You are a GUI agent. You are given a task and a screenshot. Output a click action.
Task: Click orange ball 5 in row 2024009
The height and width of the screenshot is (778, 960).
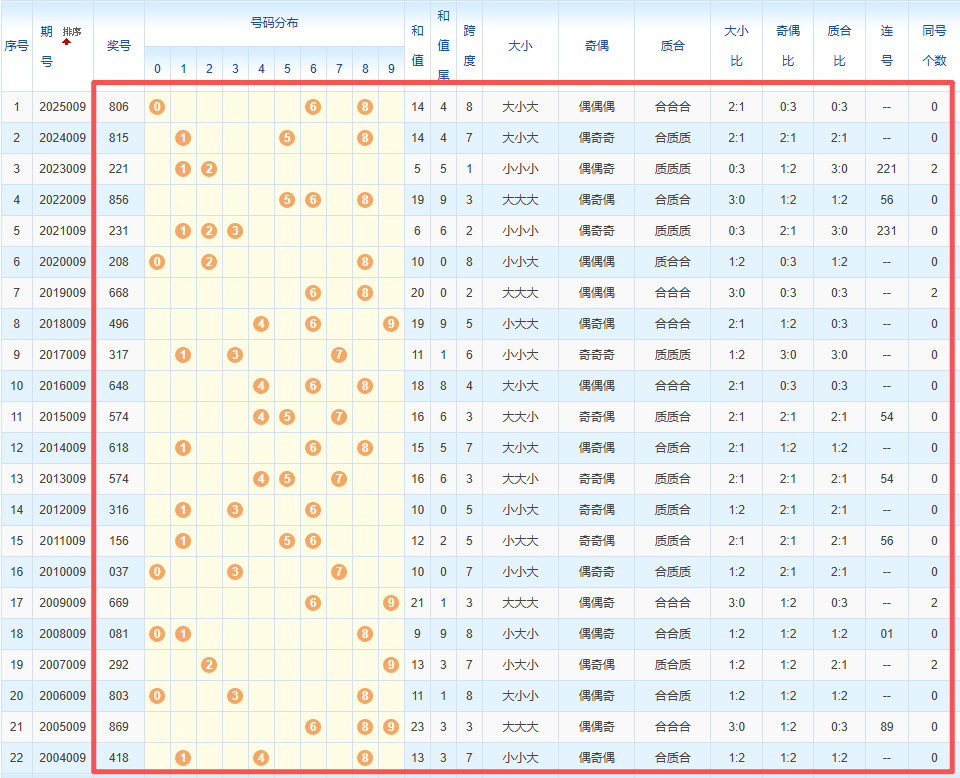tap(287, 138)
